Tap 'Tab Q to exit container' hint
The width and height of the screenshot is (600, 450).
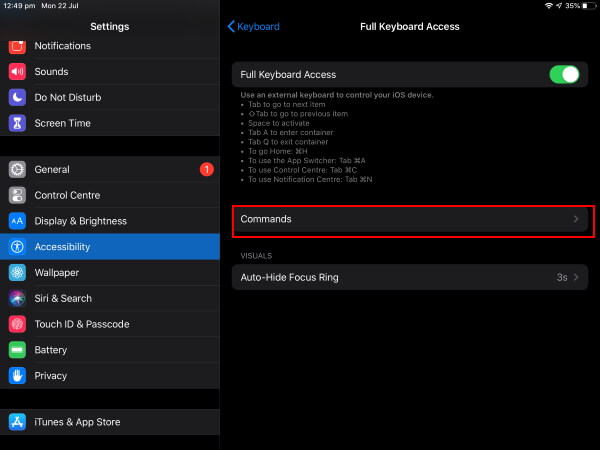pyautogui.click(x=288, y=142)
